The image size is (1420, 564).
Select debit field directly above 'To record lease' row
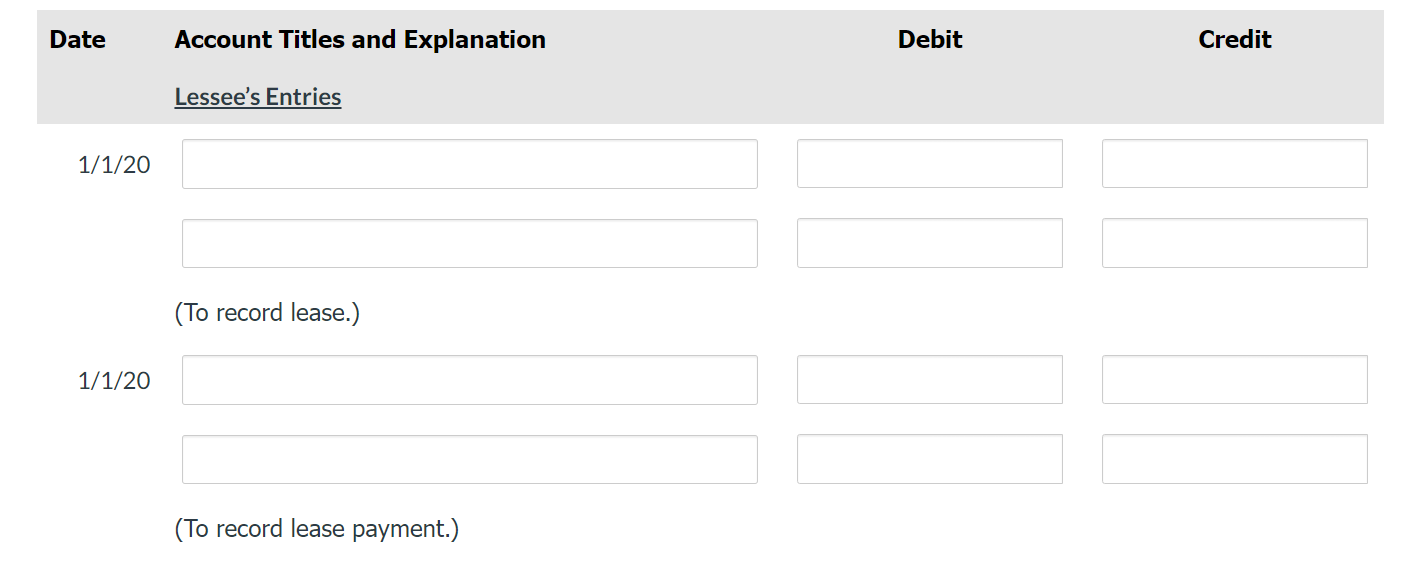929,243
